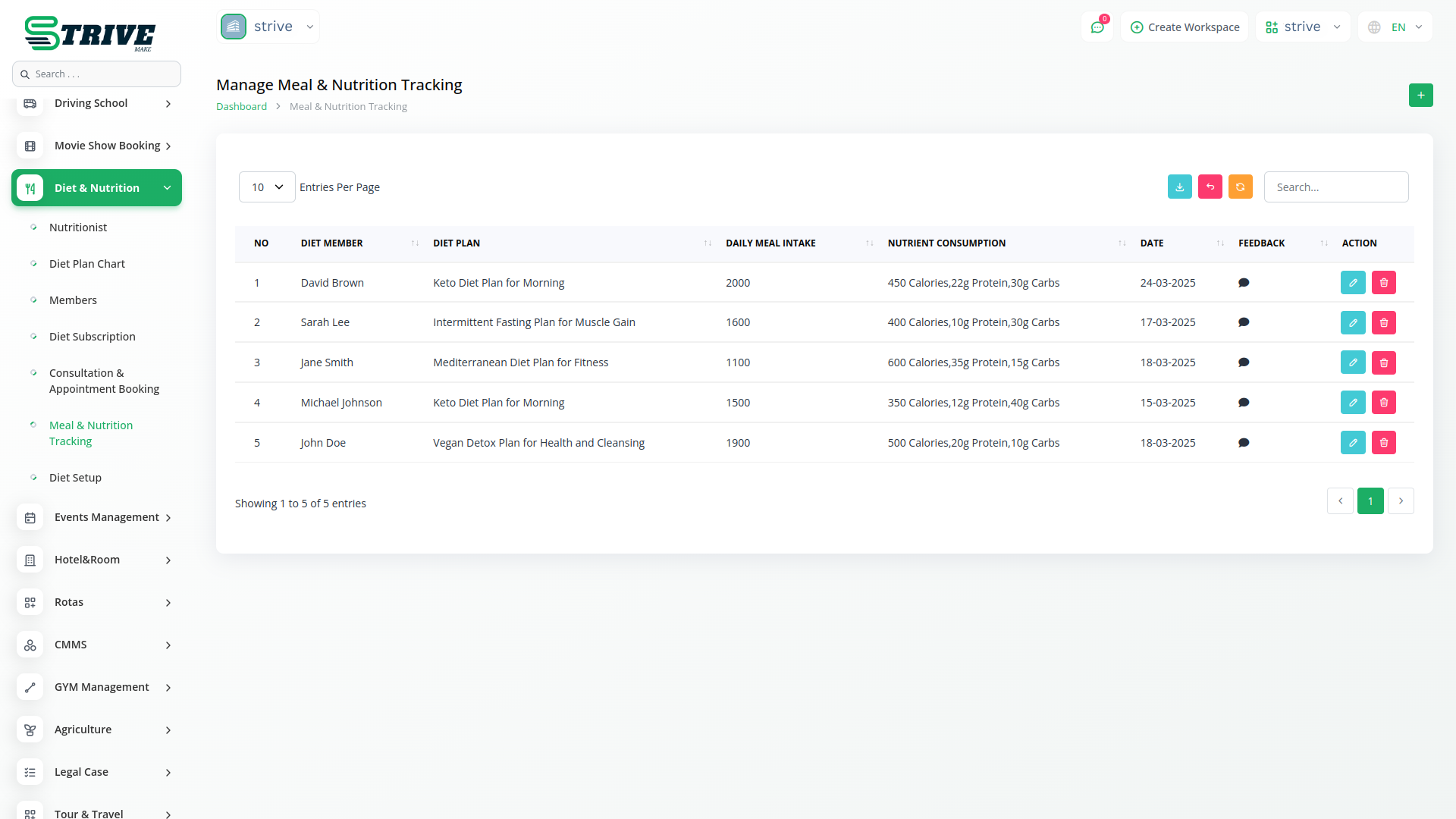Sort table by Daily Meal Intake column
This screenshot has height=819, width=1456.
coord(770,243)
